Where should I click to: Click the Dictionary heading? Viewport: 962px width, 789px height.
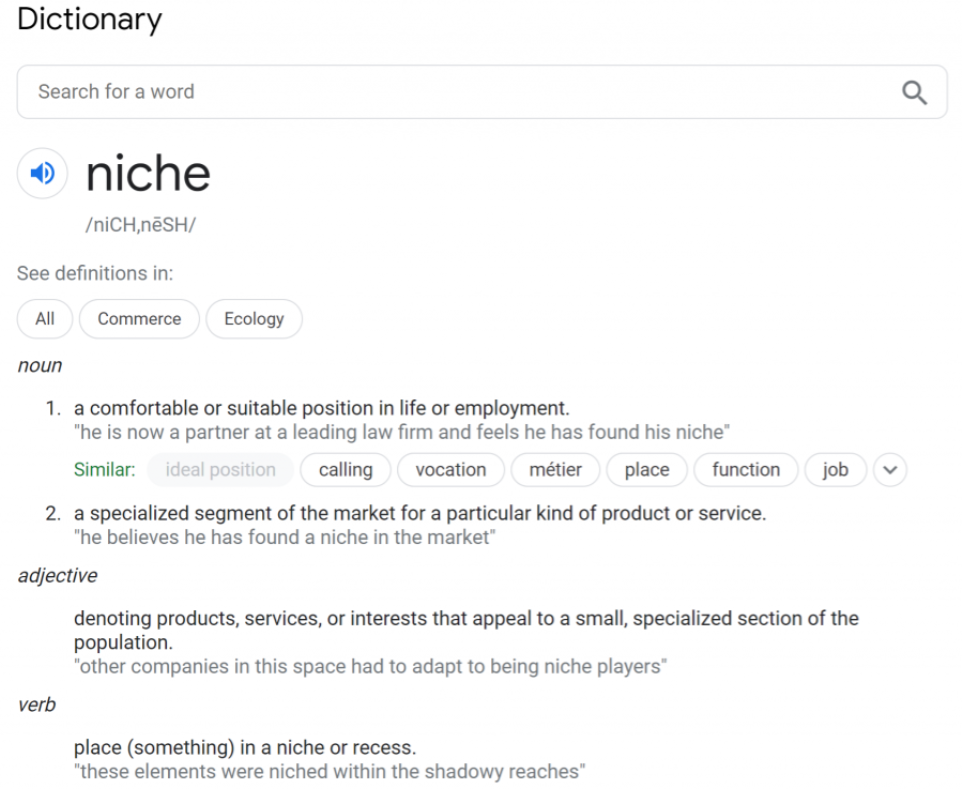click(90, 20)
